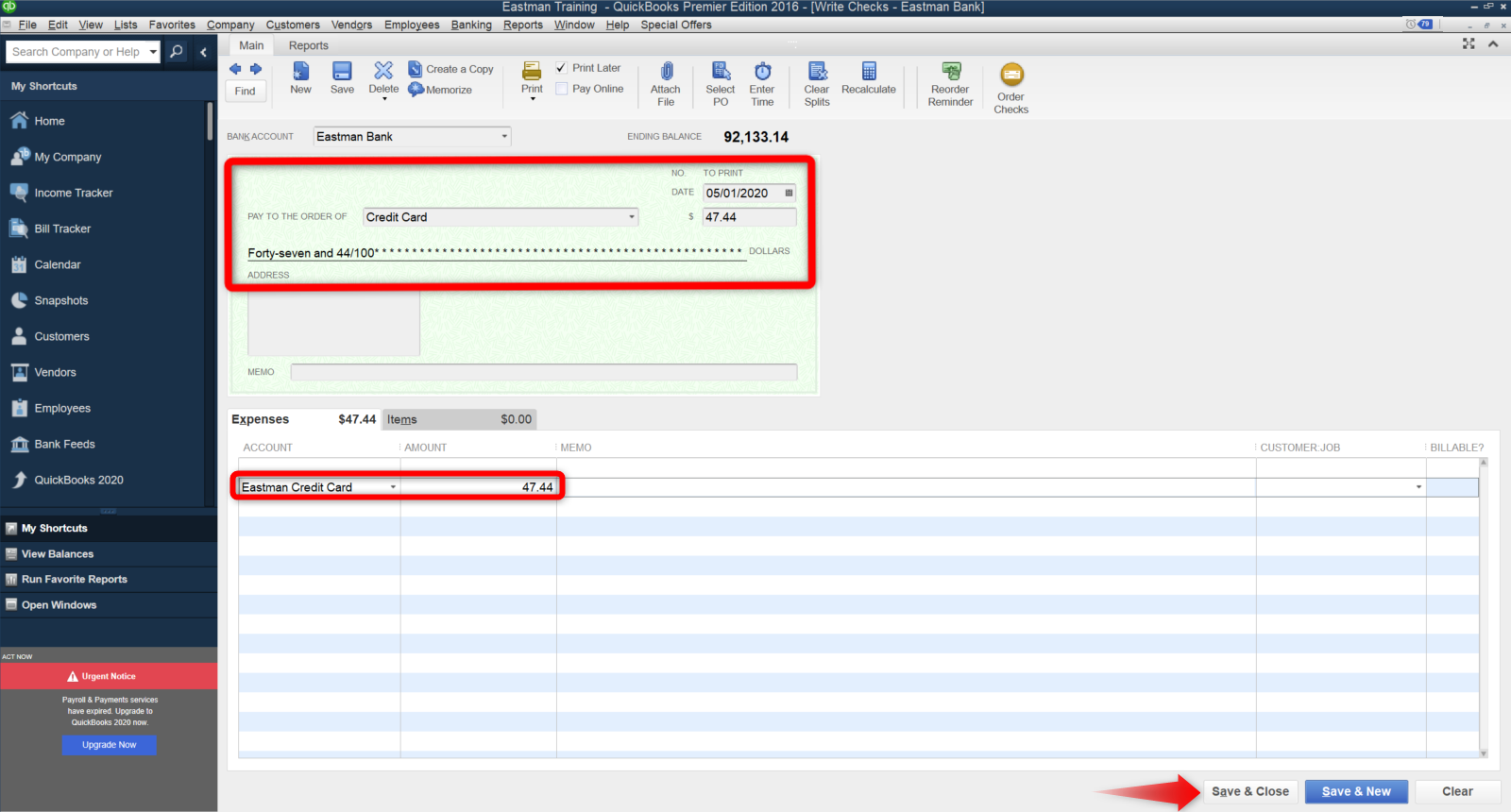Open the date calendar picker
This screenshot has width=1511, height=812.
pos(789,193)
